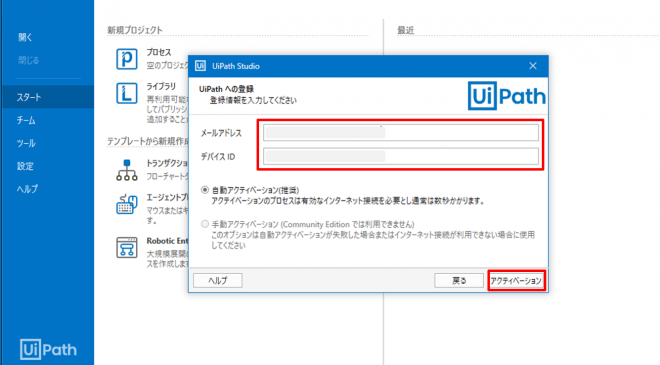This screenshot has height=365, width=660.
Task: Open the Robotic Enterprise Framework icon
Action: tap(127, 247)
